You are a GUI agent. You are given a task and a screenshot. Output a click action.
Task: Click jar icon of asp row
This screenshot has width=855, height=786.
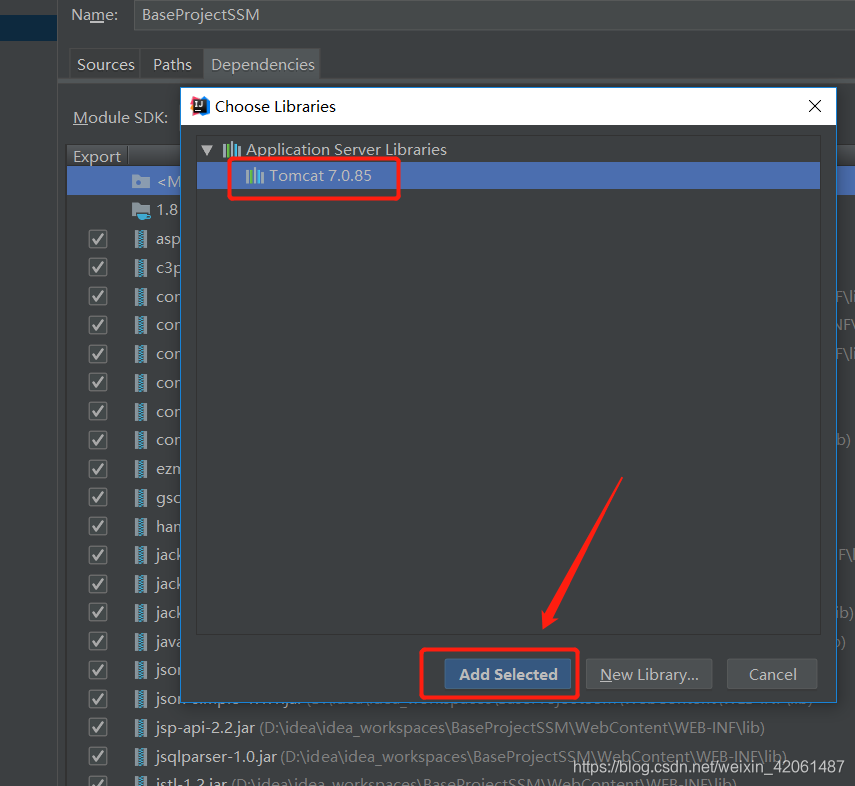coord(141,239)
